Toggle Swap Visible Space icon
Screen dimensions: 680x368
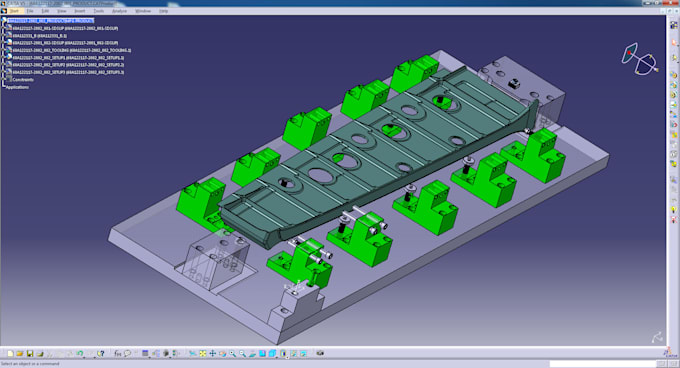(304, 354)
